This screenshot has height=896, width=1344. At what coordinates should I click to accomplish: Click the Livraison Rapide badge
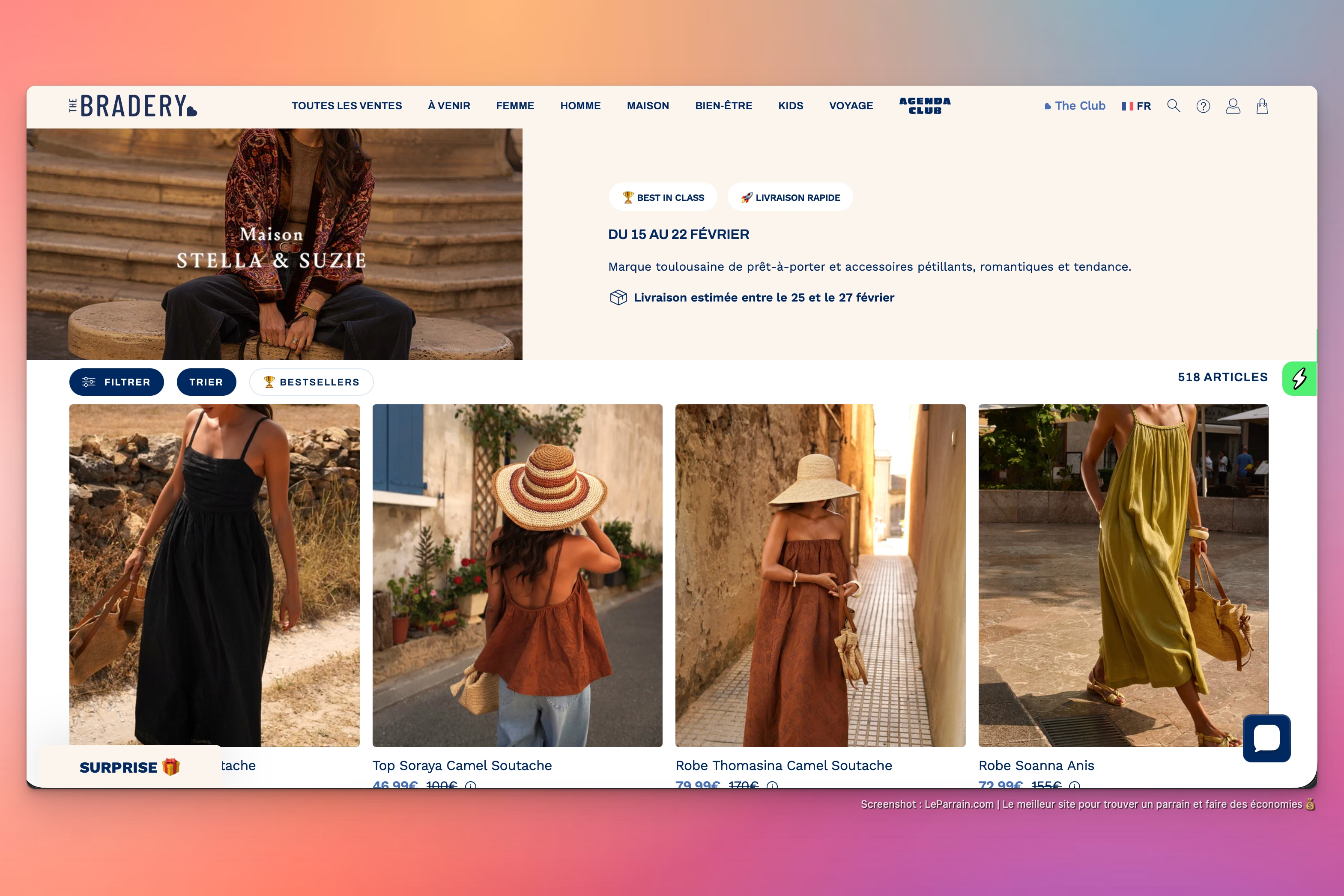[x=790, y=197]
